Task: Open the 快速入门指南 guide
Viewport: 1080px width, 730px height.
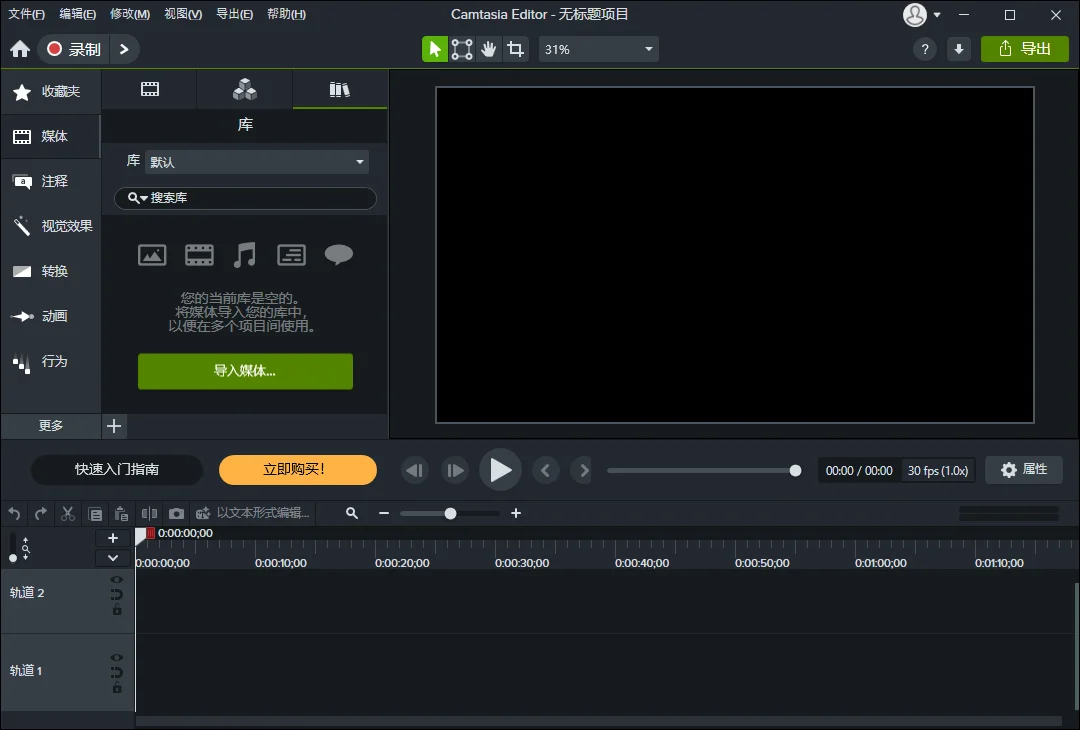Action: (117, 470)
